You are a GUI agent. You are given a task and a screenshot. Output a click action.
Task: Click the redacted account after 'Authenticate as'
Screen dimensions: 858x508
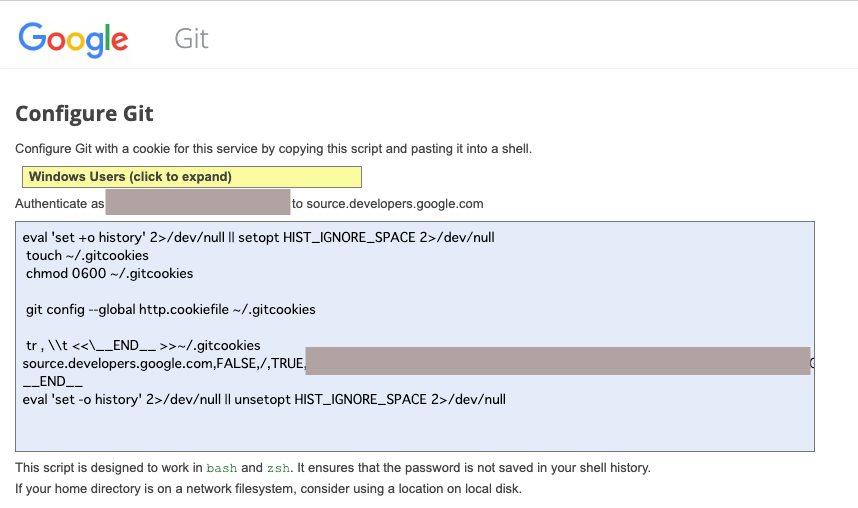tap(197, 203)
